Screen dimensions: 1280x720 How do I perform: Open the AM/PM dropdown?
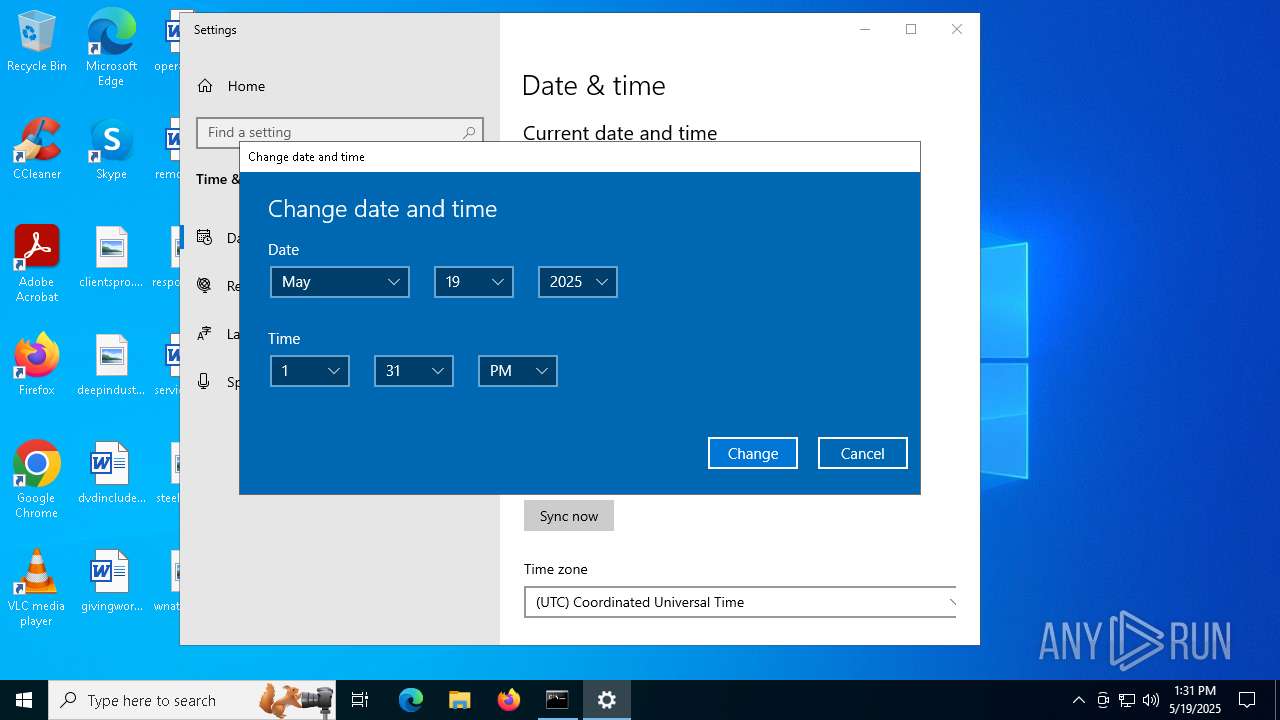point(518,371)
